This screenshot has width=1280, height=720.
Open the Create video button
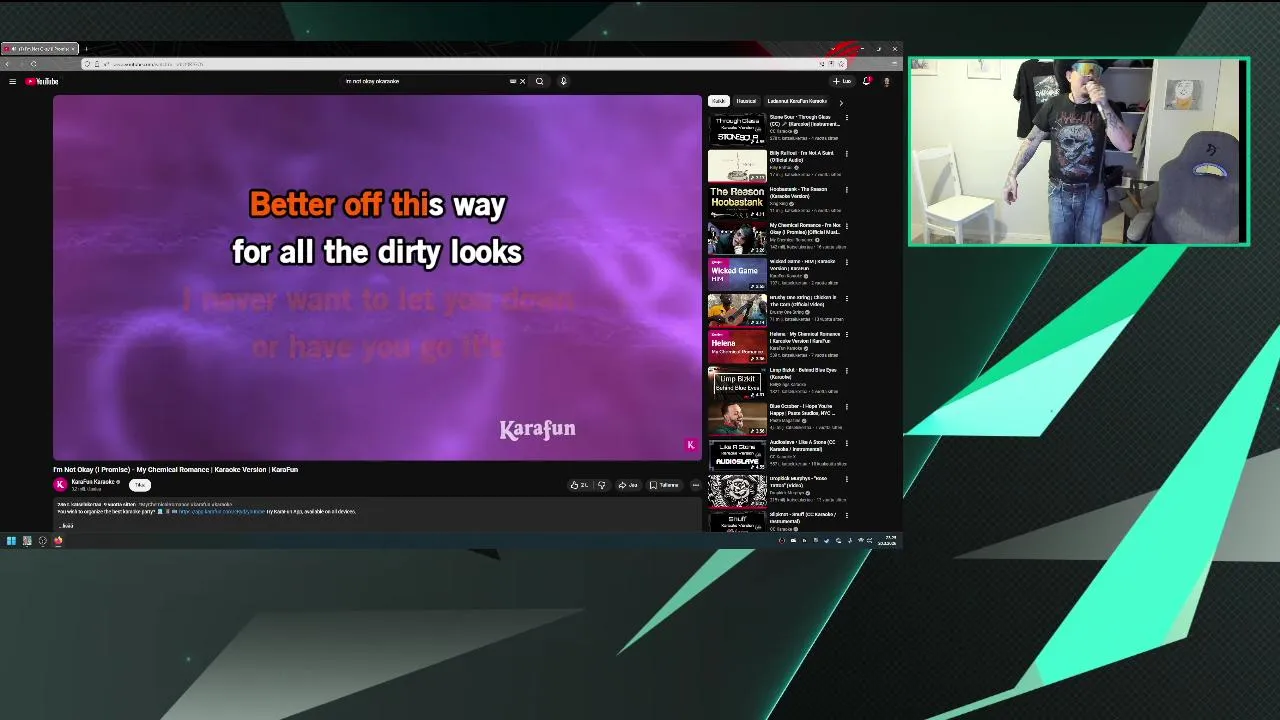[x=841, y=81]
